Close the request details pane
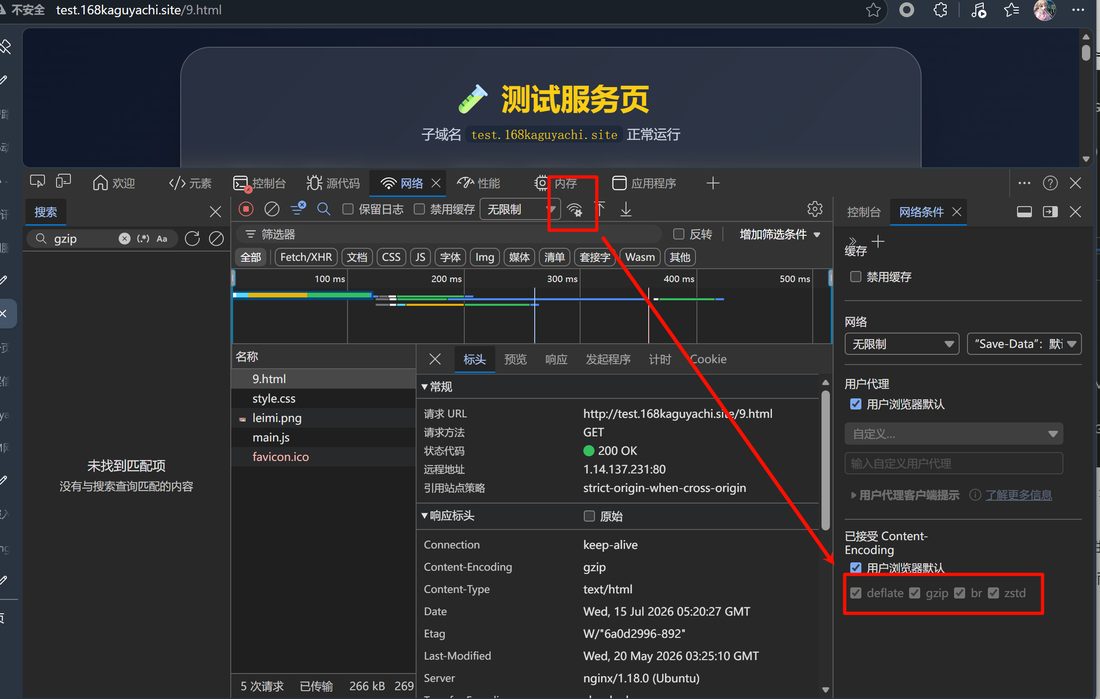The width and height of the screenshot is (1100, 699). click(x=435, y=359)
